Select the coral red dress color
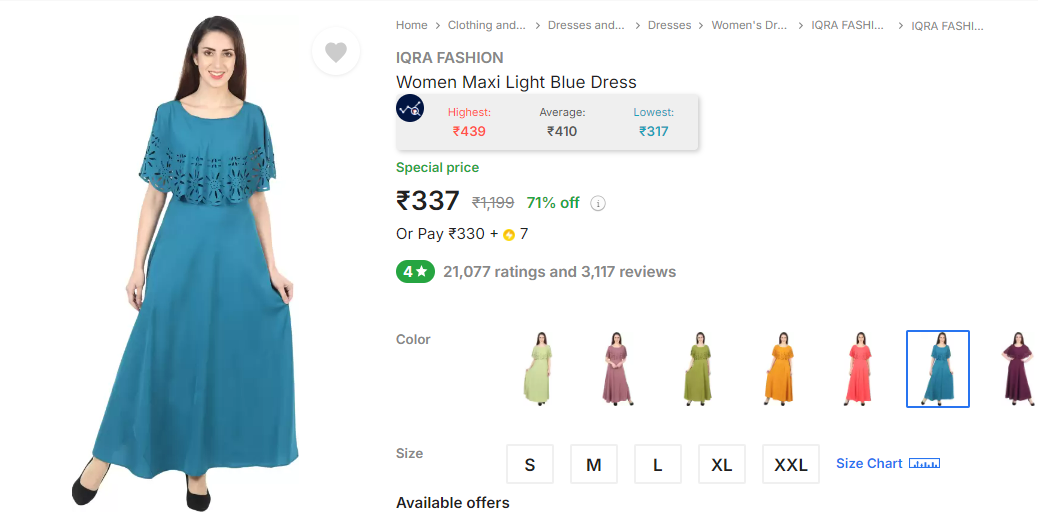This screenshot has height=521, width=1038. (x=858, y=369)
